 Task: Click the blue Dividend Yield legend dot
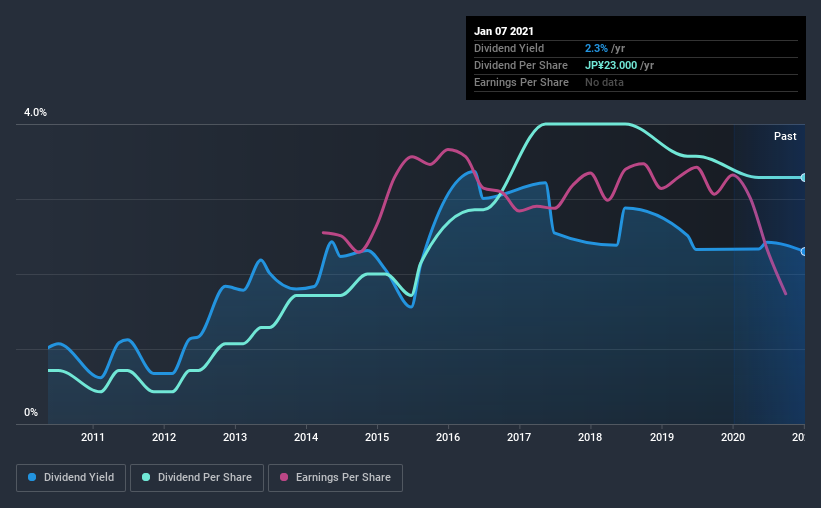pos(32,477)
